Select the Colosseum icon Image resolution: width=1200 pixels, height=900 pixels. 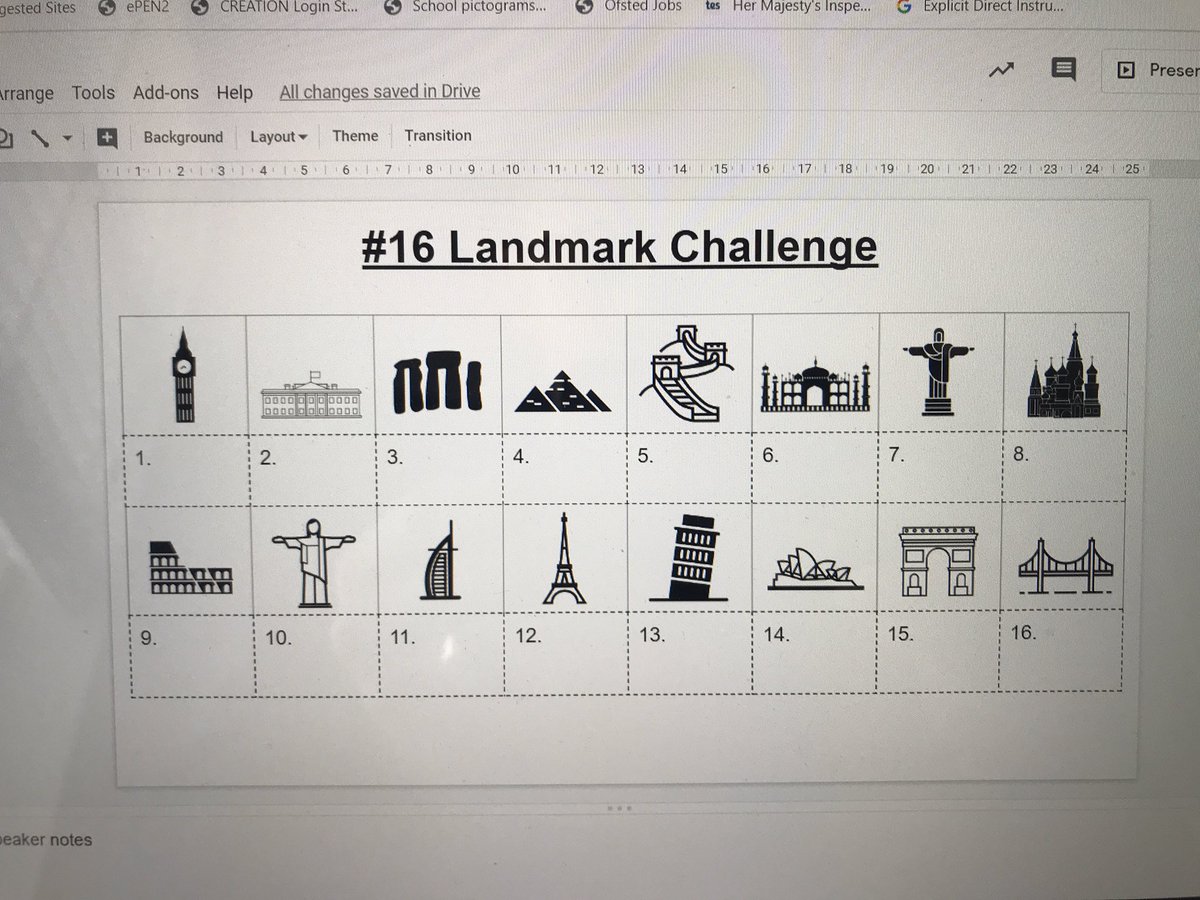point(191,567)
